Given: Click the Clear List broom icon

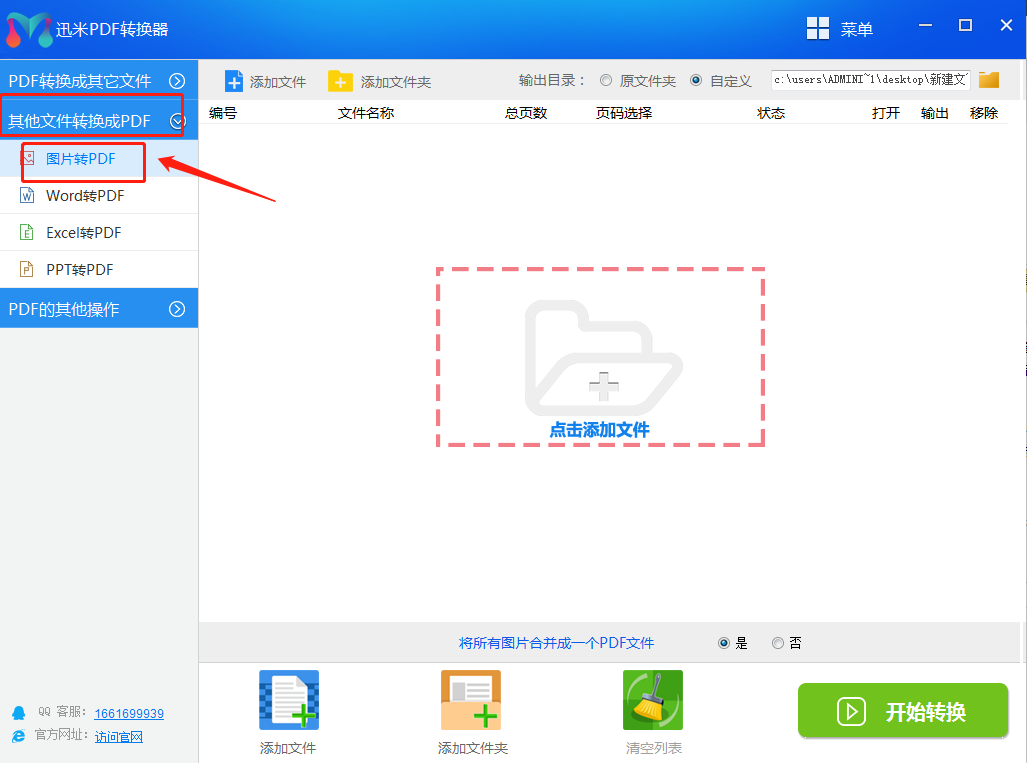Looking at the screenshot, I should tap(653, 700).
